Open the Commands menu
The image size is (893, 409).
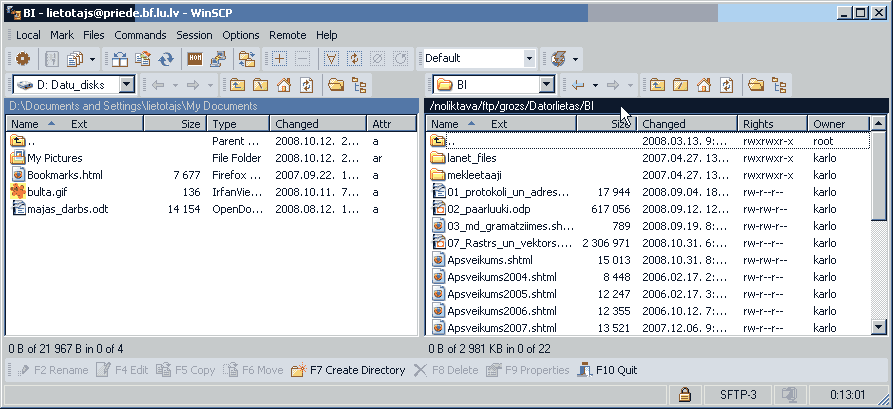[x=140, y=35]
